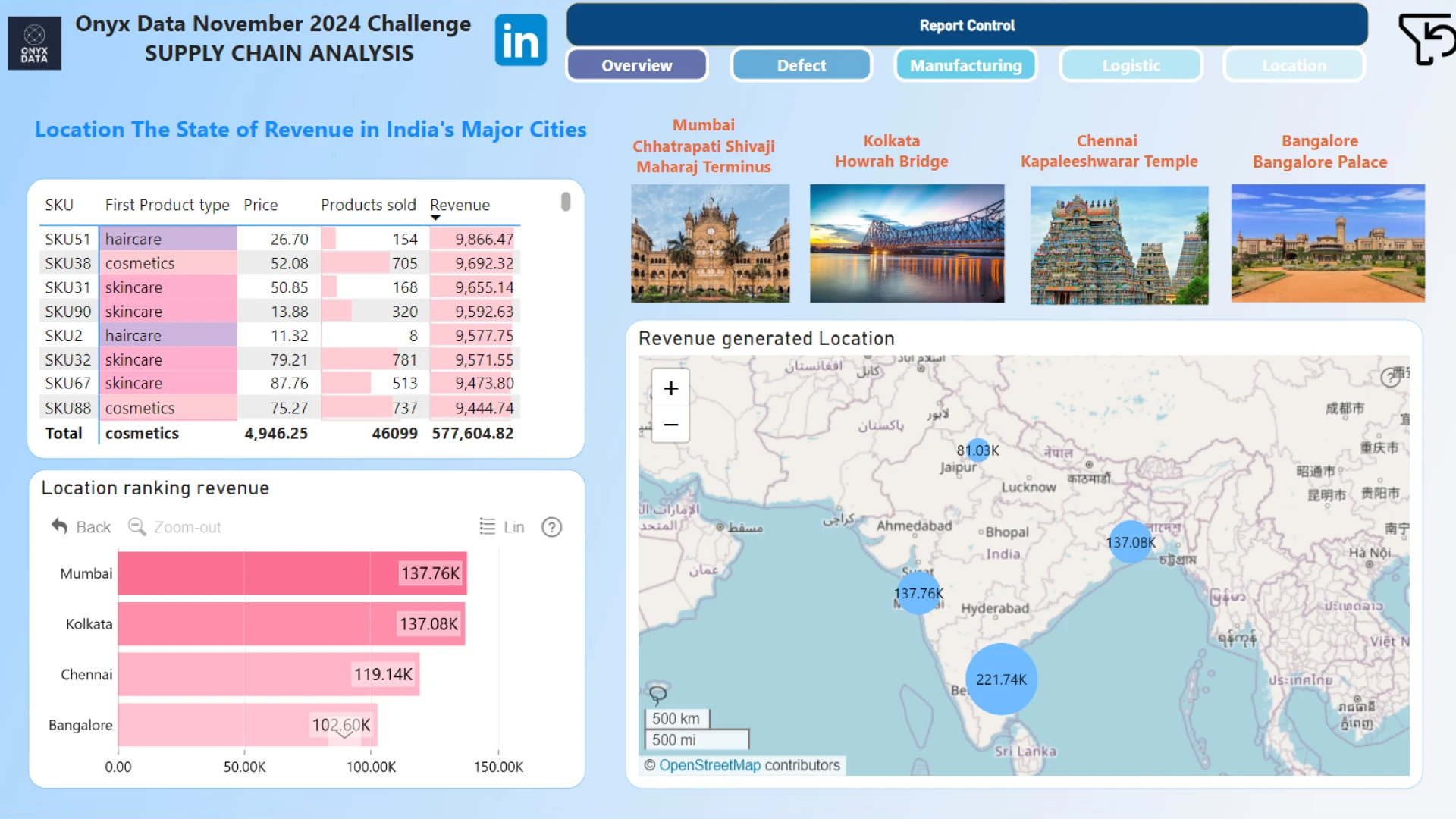The width and height of the screenshot is (1456, 819).
Task: Open the chart help question mark
Action: [x=551, y=527]
